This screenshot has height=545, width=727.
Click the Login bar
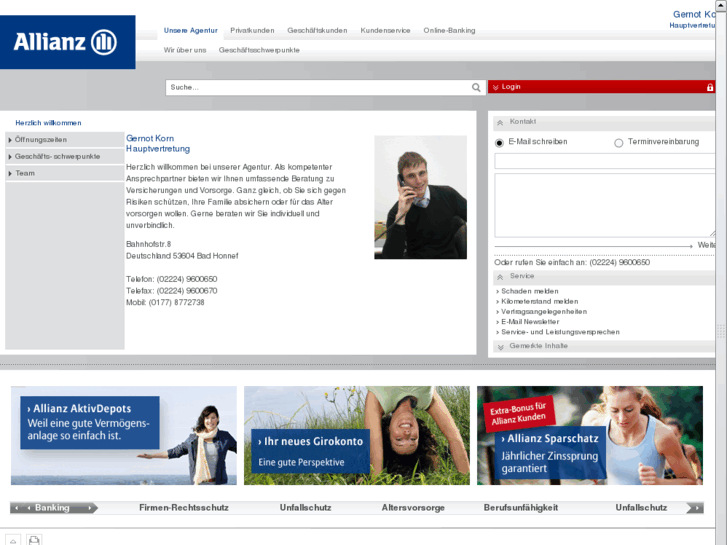coord(601,87)
